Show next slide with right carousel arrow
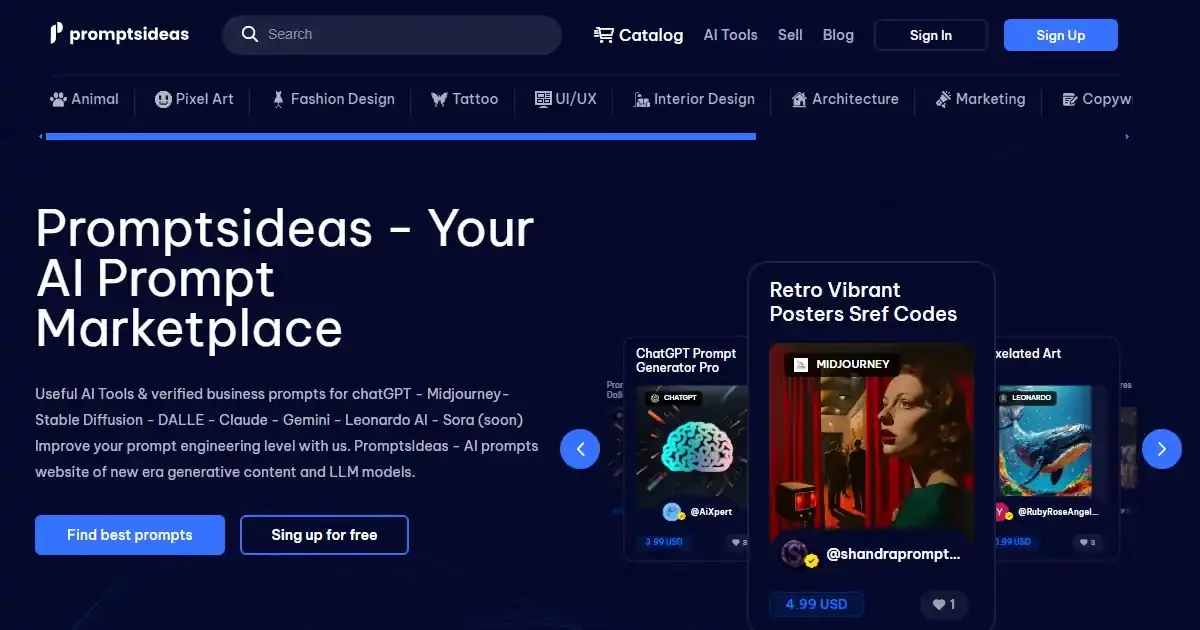The width and height of the screenshot is (1200, 630). (1162, 449)
